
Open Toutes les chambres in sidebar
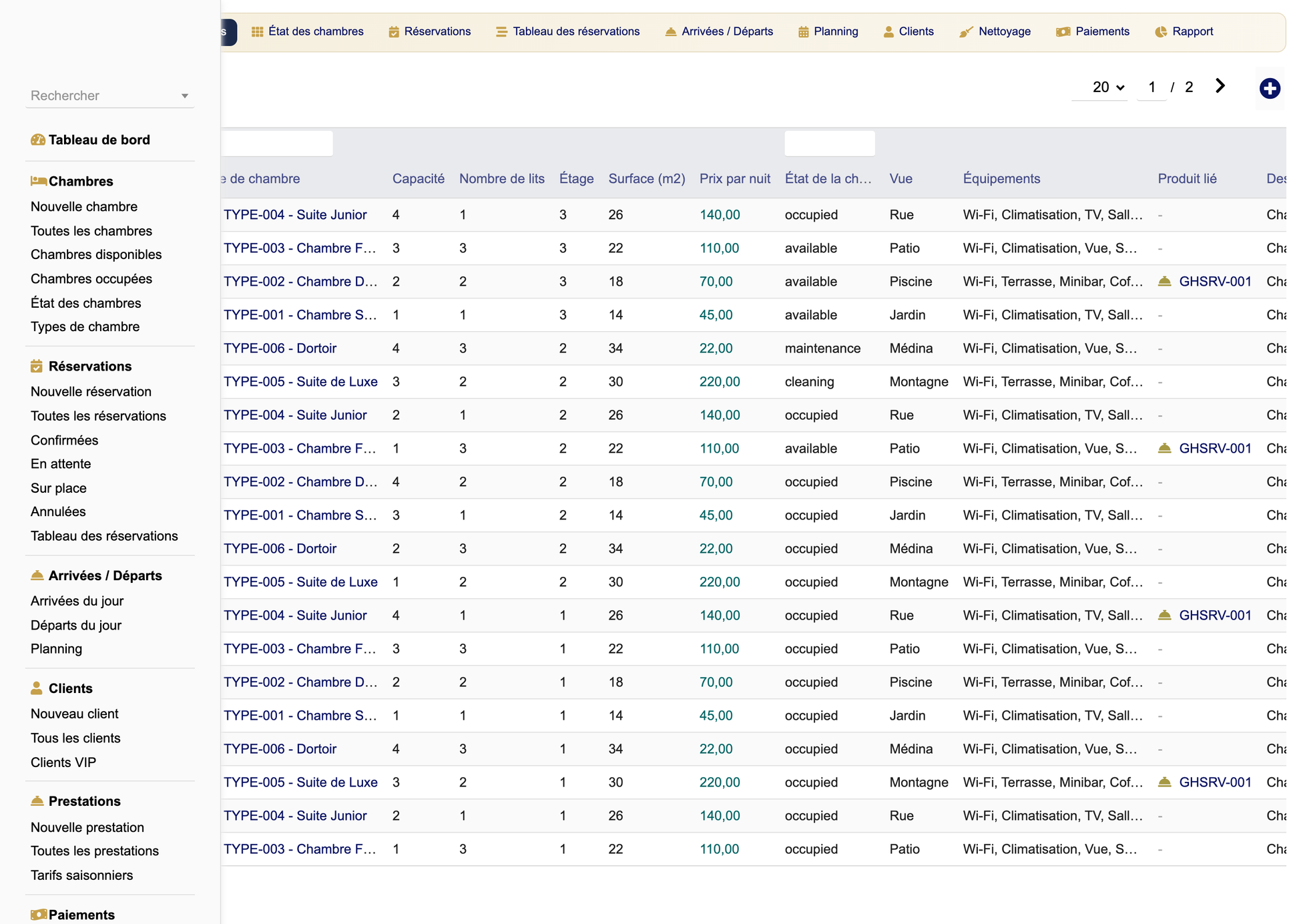[91, 230]
